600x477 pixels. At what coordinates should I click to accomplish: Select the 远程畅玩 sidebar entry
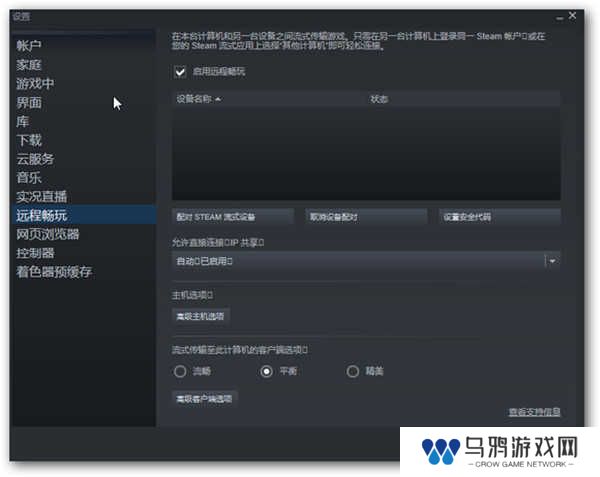(84, 215)
